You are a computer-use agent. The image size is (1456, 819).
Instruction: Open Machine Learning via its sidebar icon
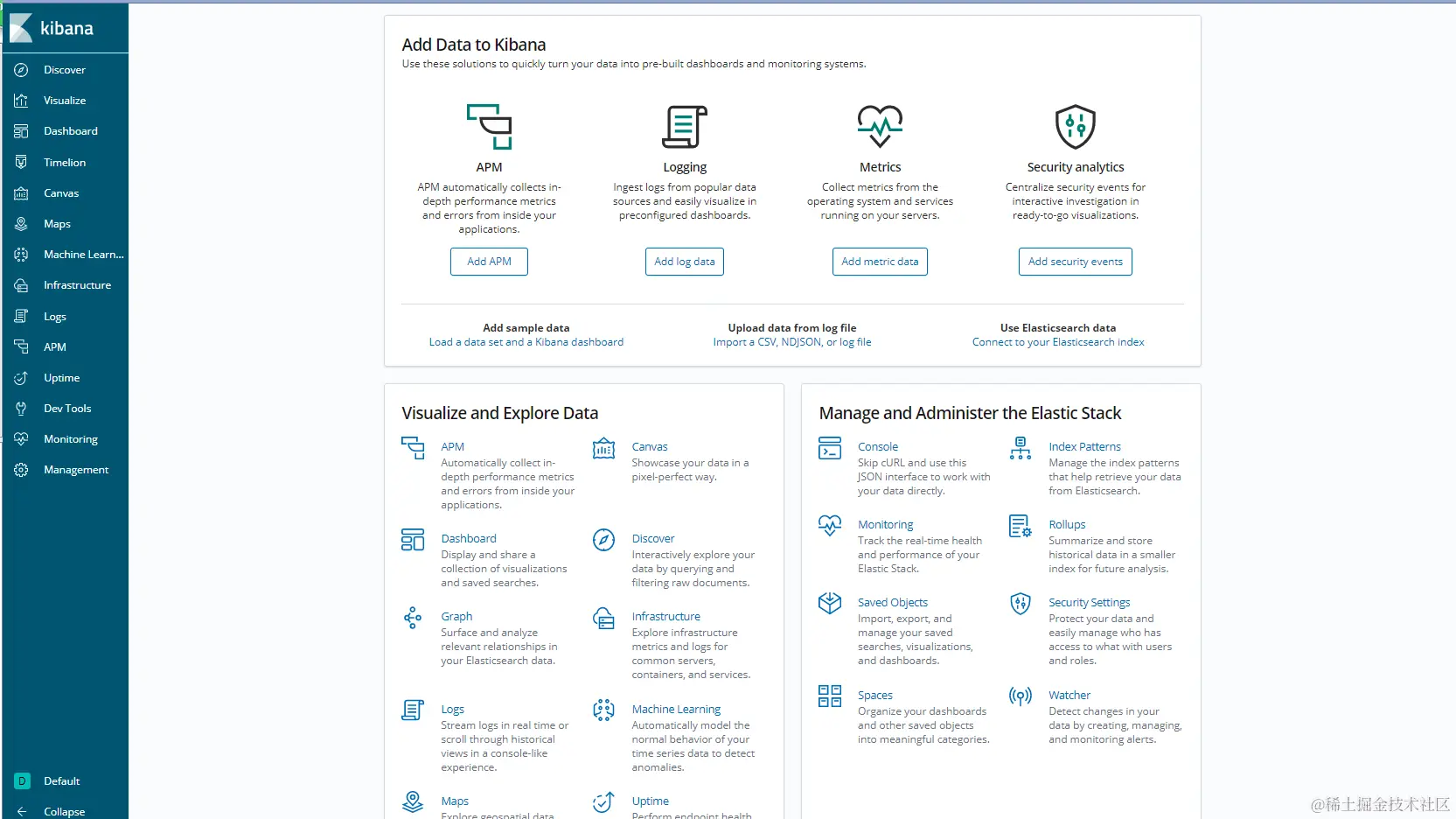tap(21, 255)
